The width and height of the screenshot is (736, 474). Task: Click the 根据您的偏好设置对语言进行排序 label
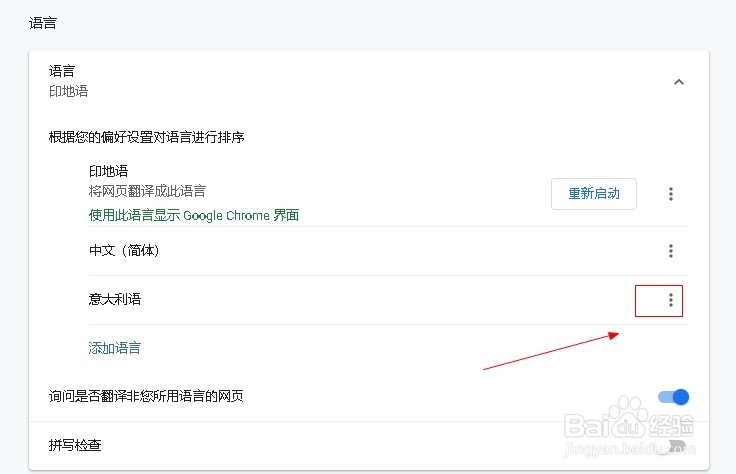tap(147, 137)
